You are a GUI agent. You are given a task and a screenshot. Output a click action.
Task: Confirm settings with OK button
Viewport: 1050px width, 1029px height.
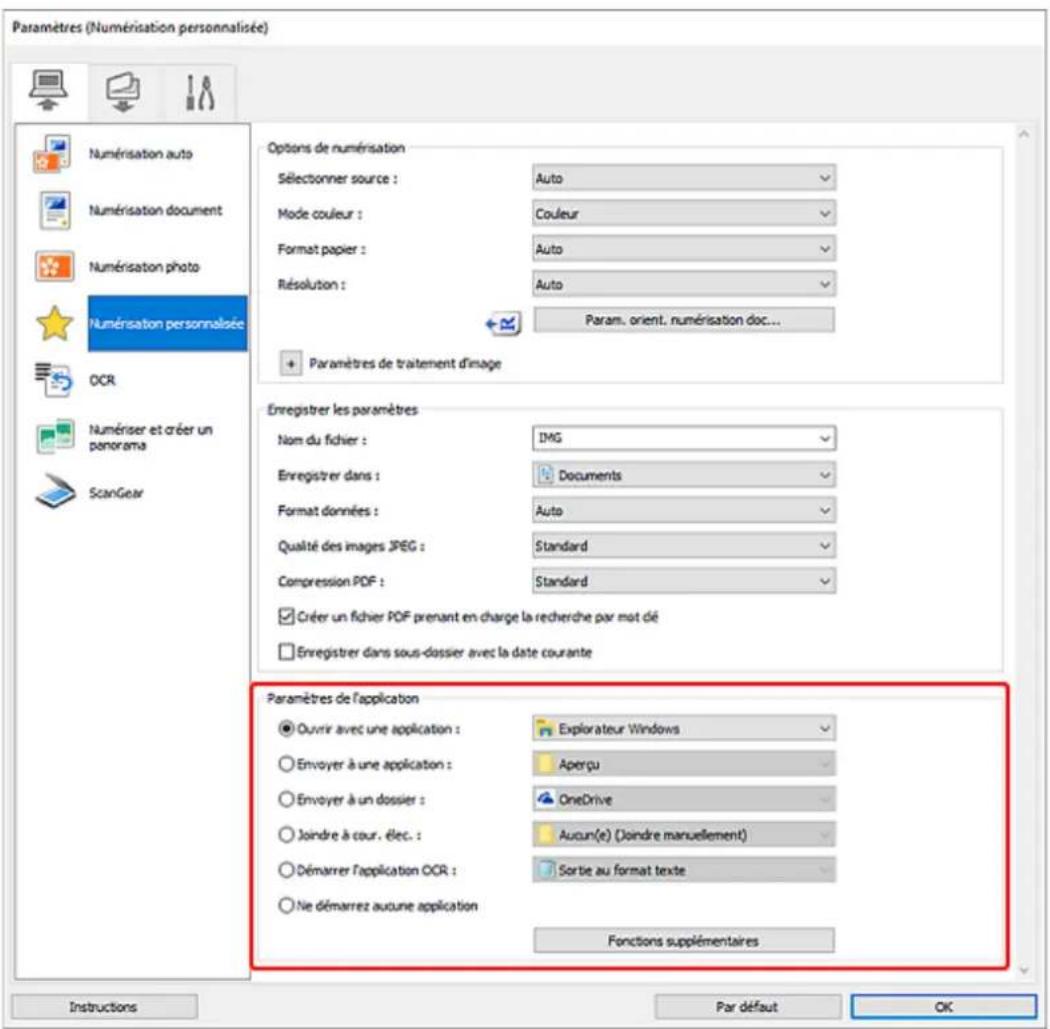944,1007
